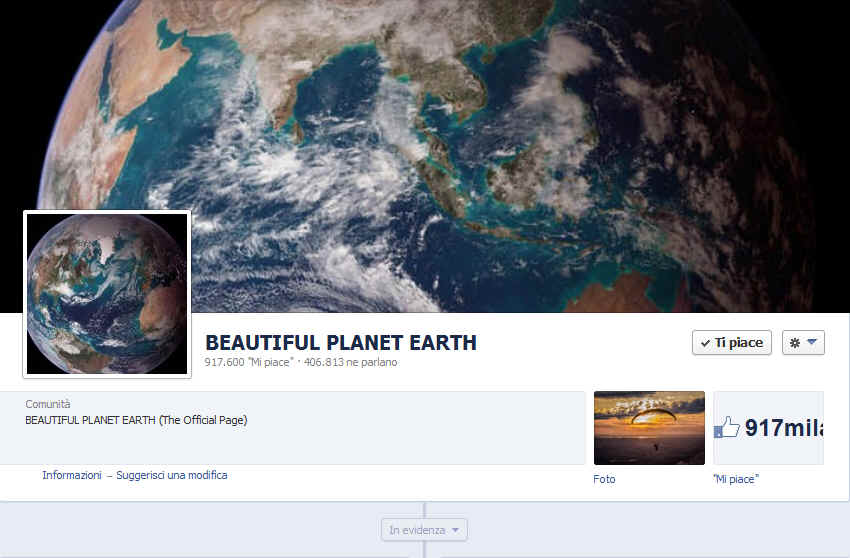Click the 'Comunità' category label
Viewport: 850px width, 558px height.
click(48, 404)
